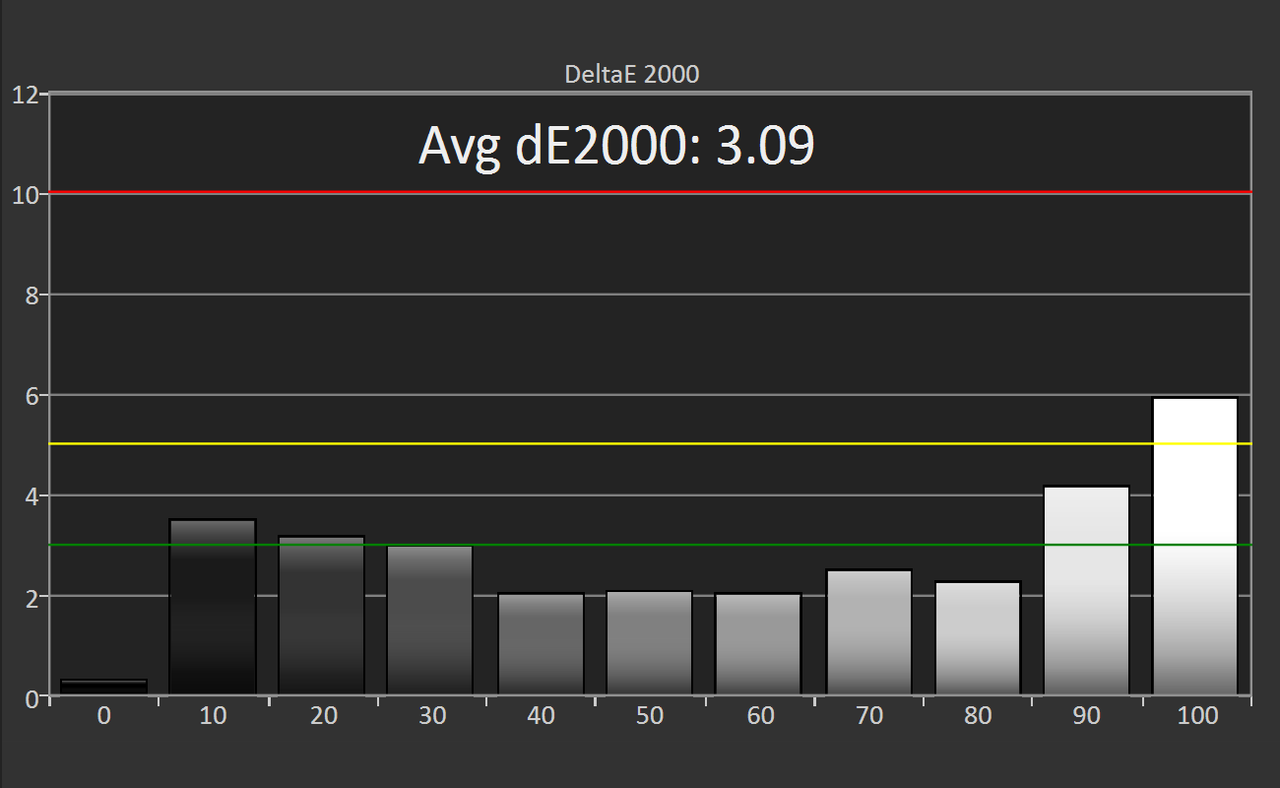Click the bar for 90 percent gray

click(x=1086, y=590)
